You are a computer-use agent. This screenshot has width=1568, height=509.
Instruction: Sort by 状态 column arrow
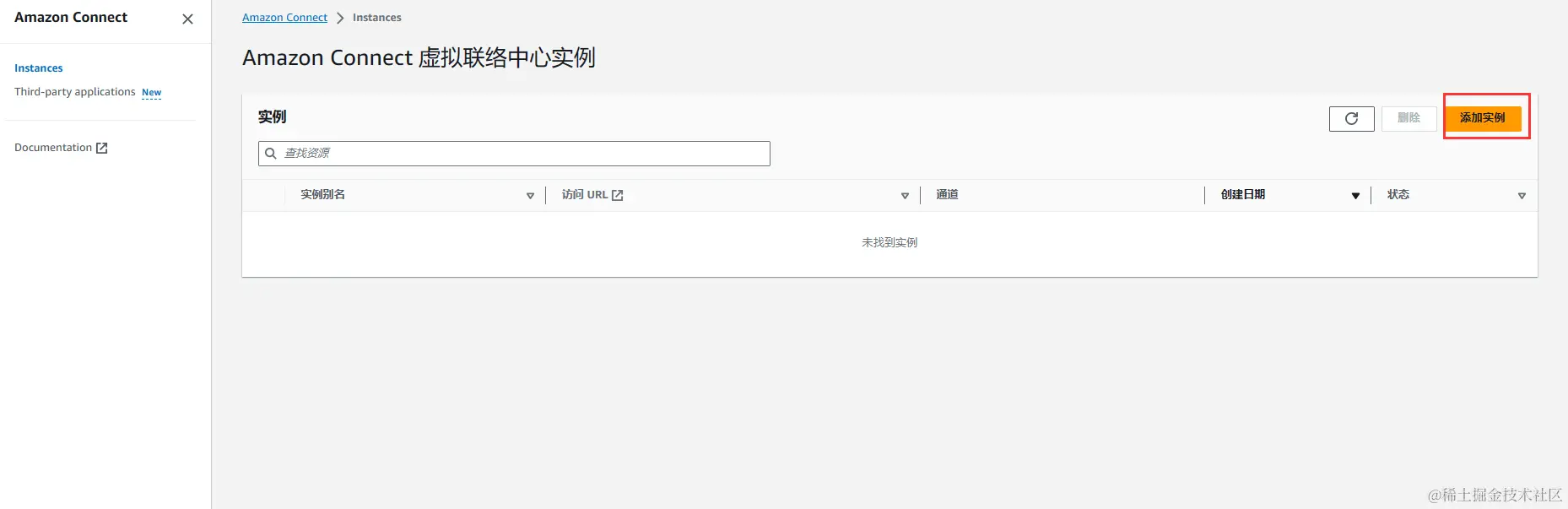1522,196
